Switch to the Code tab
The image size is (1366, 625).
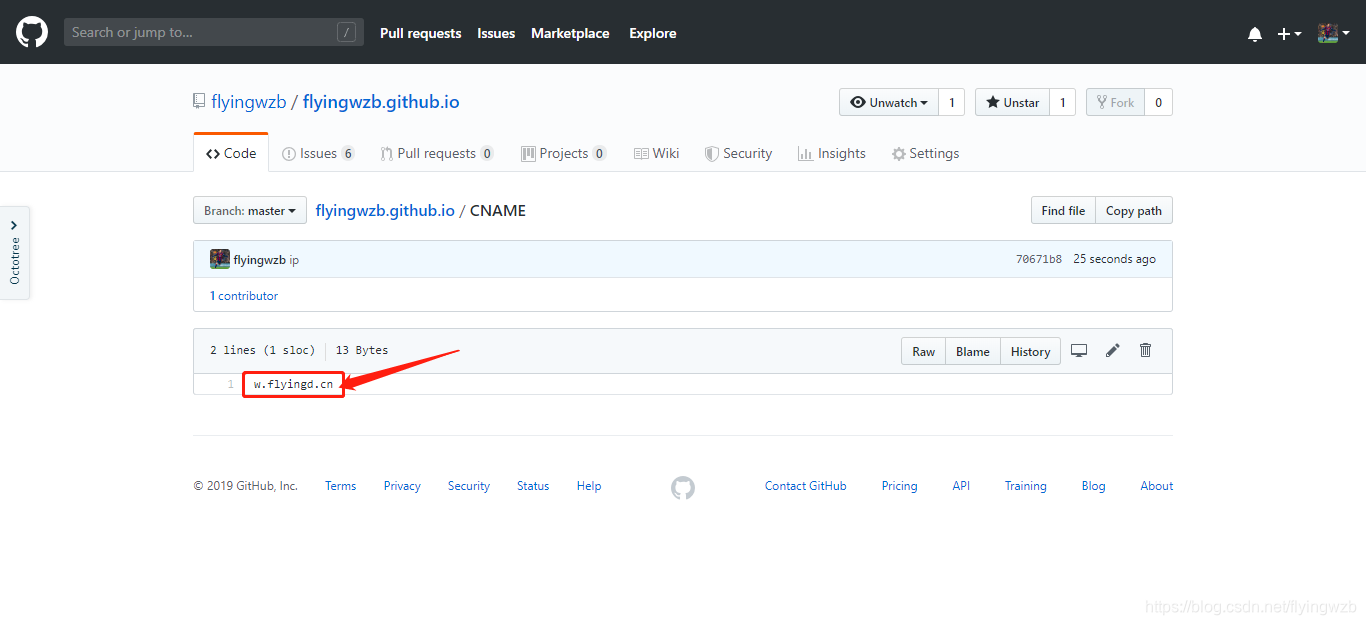pos(231,153)
